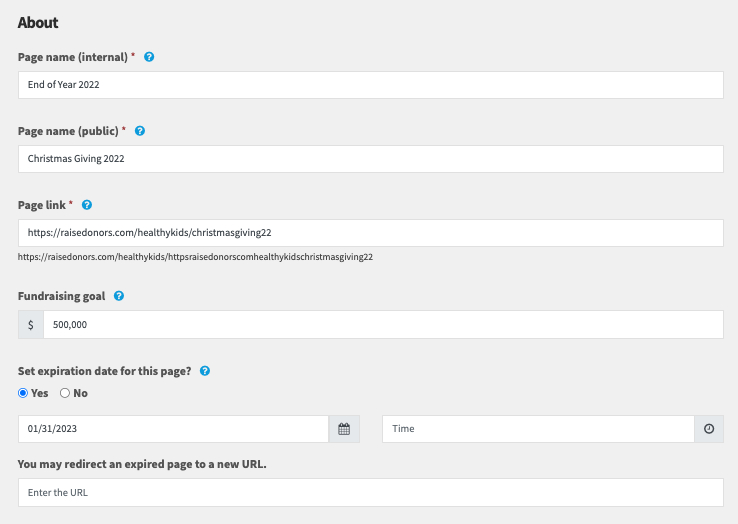Edit the internal page name field
Screen dimensions: 738x524
[371, 85]
